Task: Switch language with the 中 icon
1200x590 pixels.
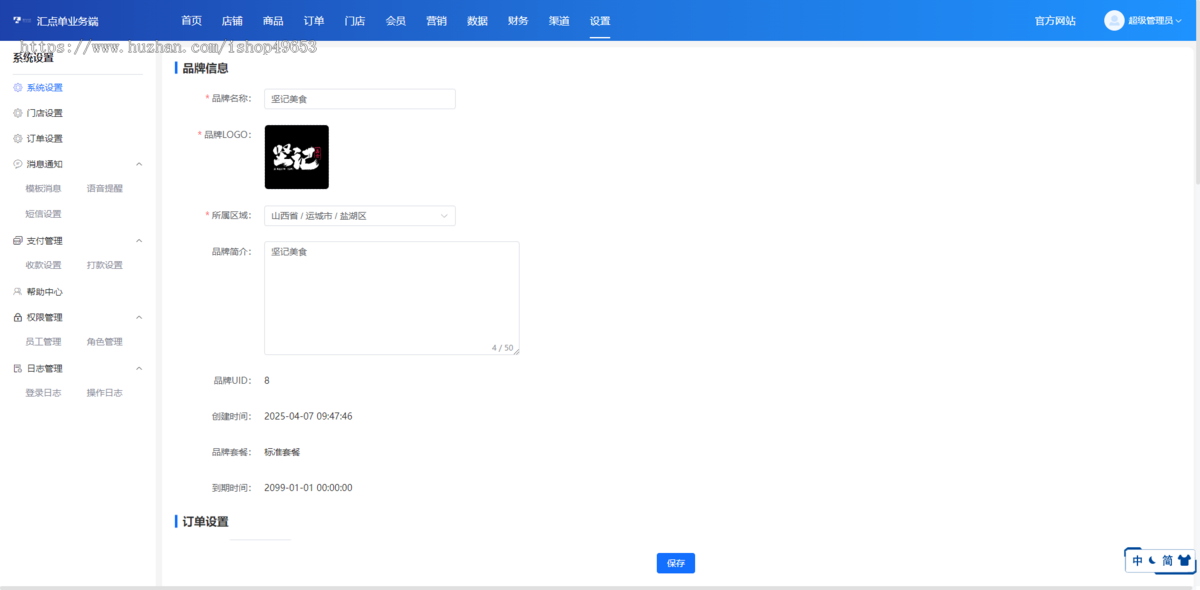Action: [1137, 561]
